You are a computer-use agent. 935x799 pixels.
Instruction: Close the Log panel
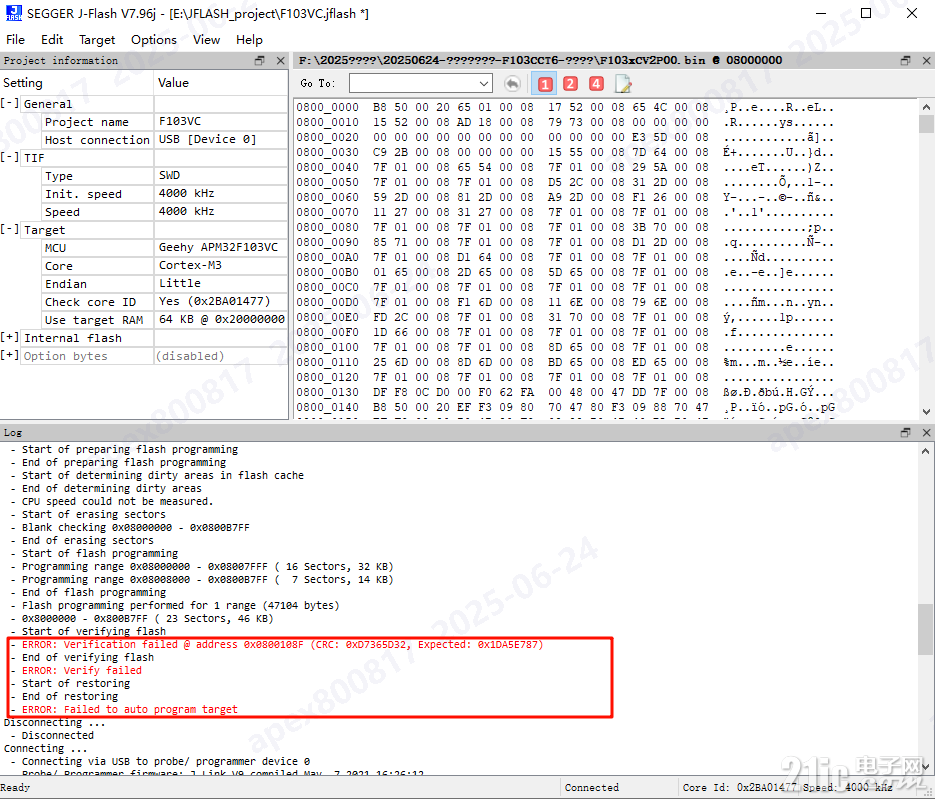point(926,433)
